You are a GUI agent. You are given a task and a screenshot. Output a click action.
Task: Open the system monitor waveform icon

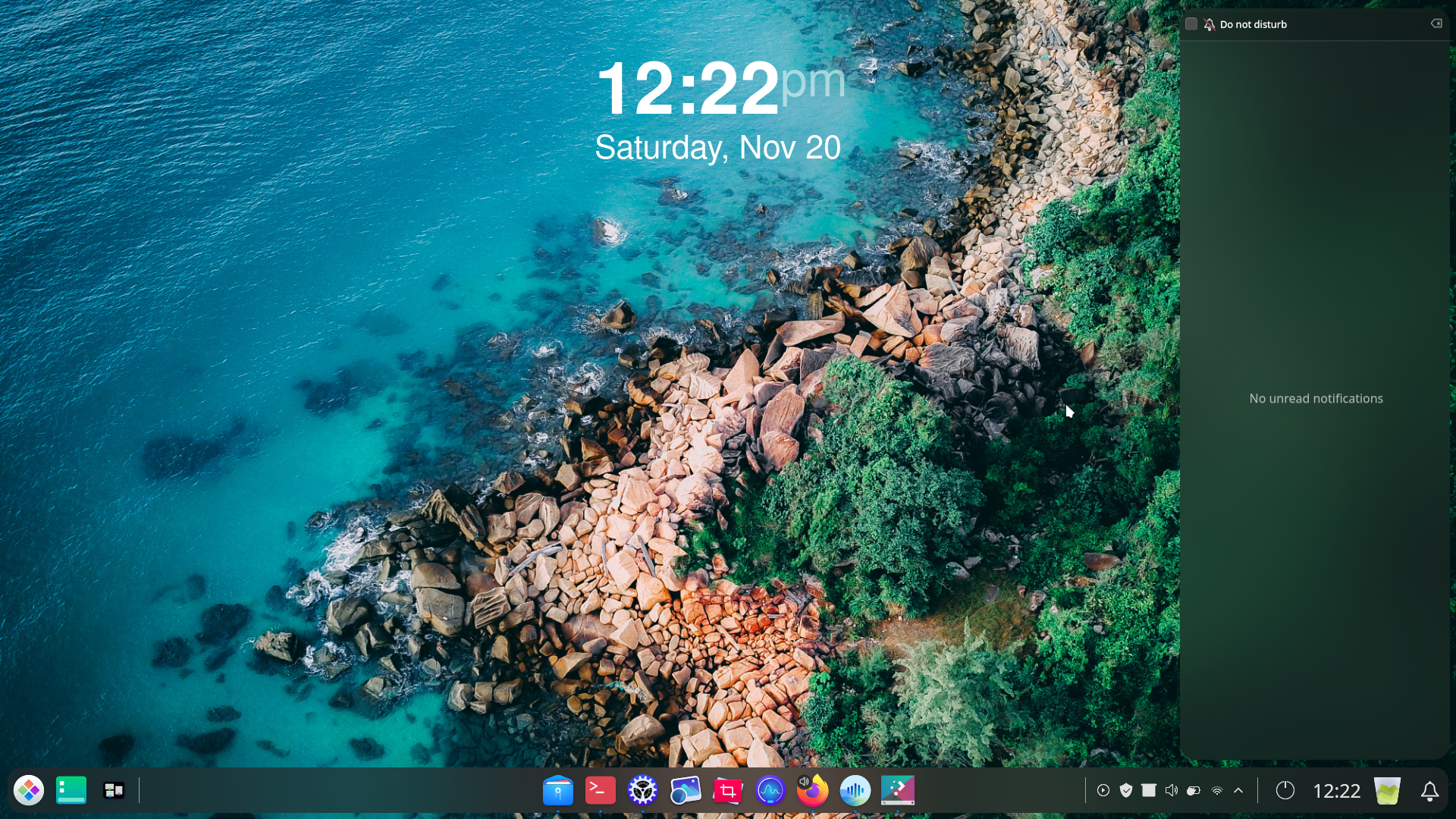(770, 791)
